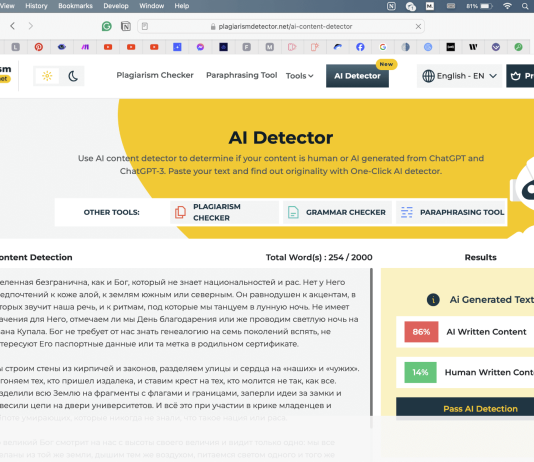Click the M icon in the menu bar
Viewport: 534px width, 462px height.
[x=430, y=6]
